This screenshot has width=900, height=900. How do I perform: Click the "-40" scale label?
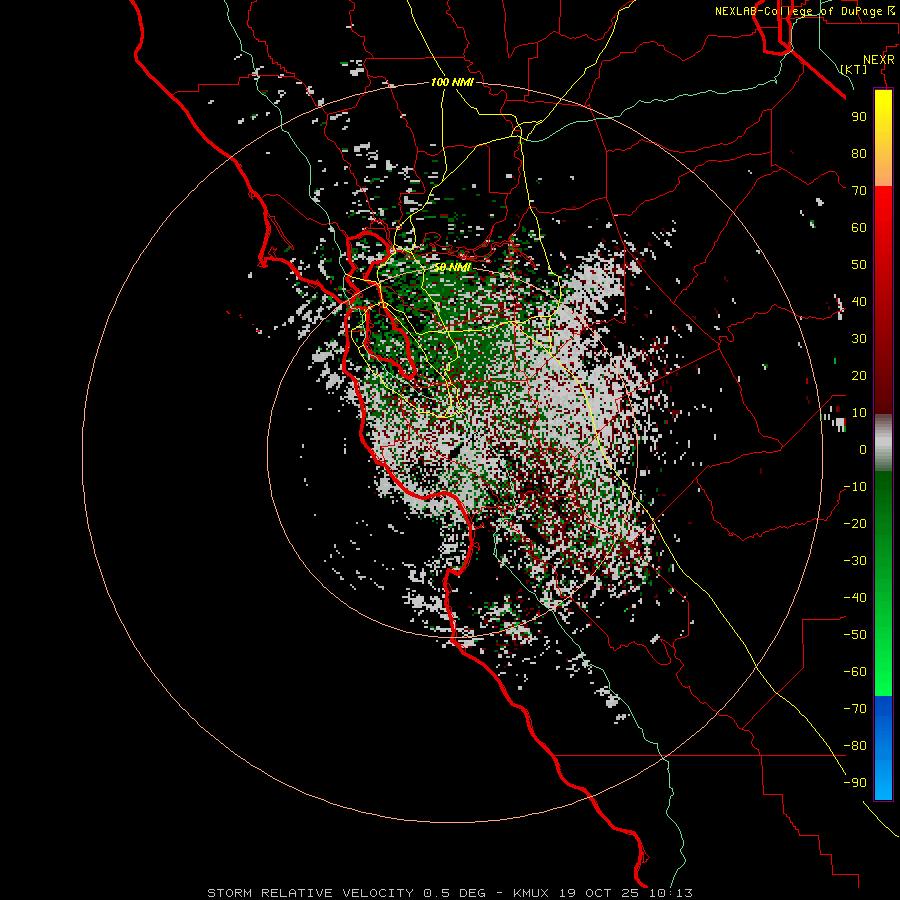point(855,598)
